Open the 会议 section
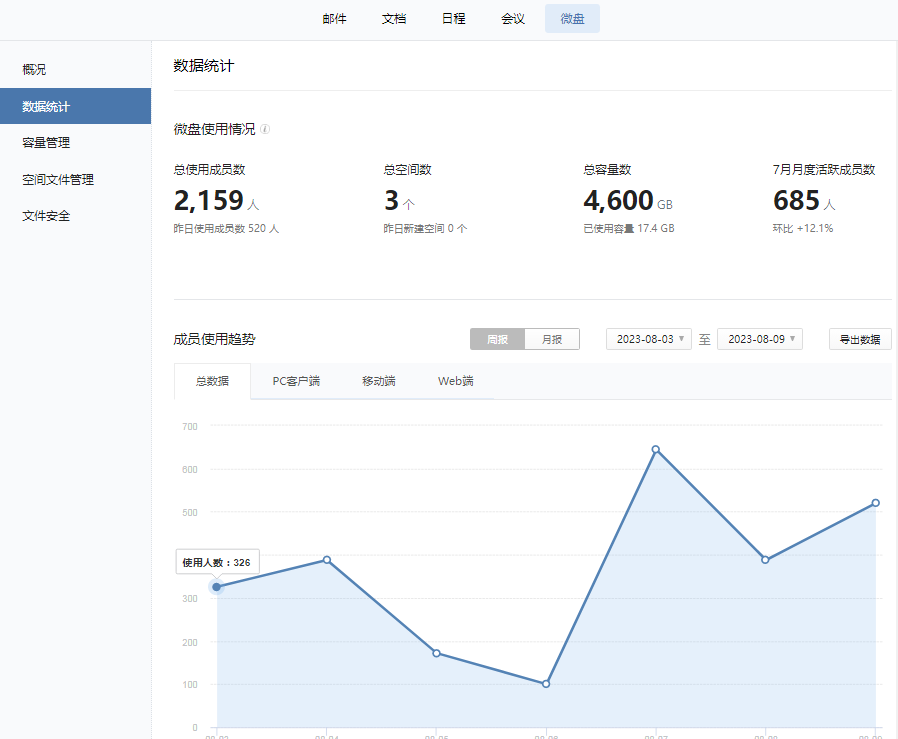 pos(512,18)
